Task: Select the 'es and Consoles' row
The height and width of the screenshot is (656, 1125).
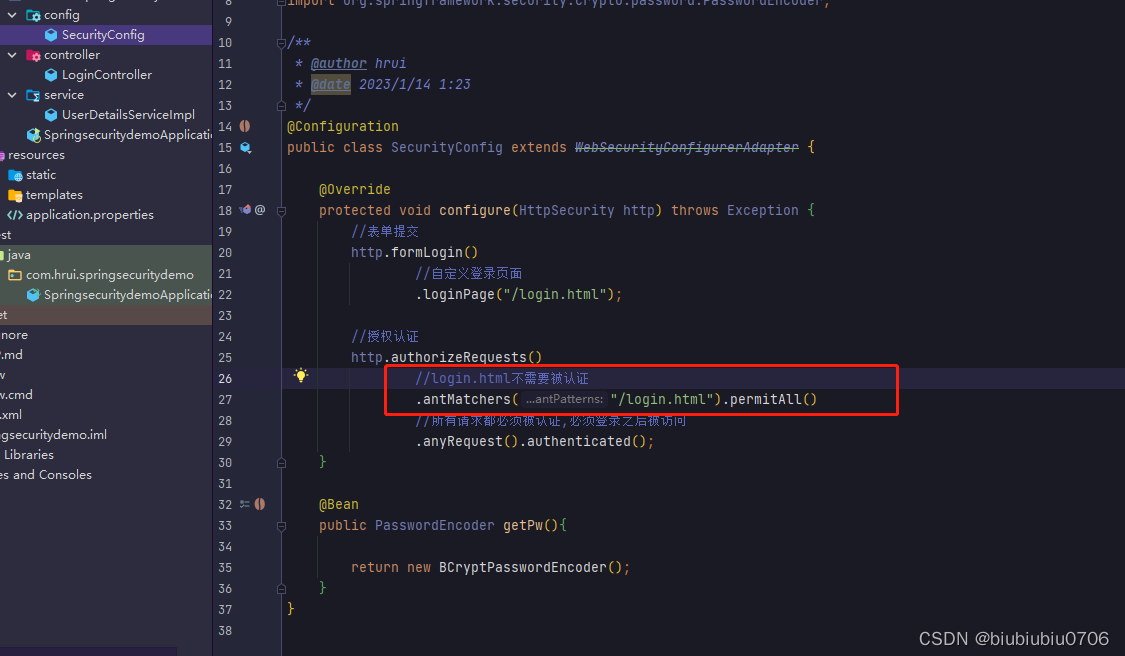Action: (x=106, y=475)
